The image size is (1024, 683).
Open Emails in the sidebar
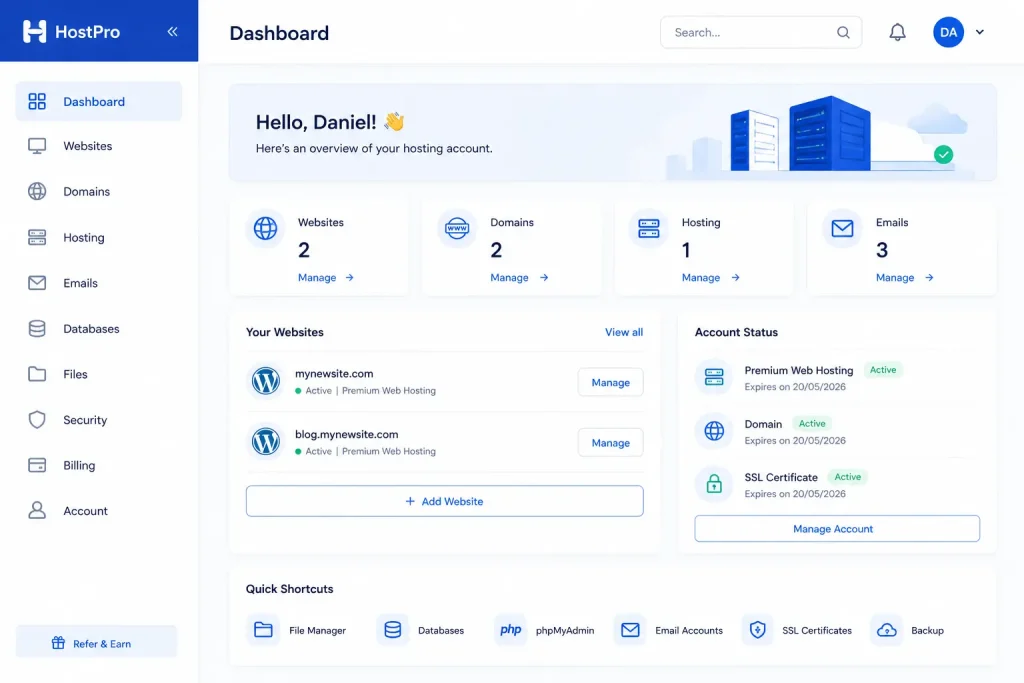click(x=99, y=283)
